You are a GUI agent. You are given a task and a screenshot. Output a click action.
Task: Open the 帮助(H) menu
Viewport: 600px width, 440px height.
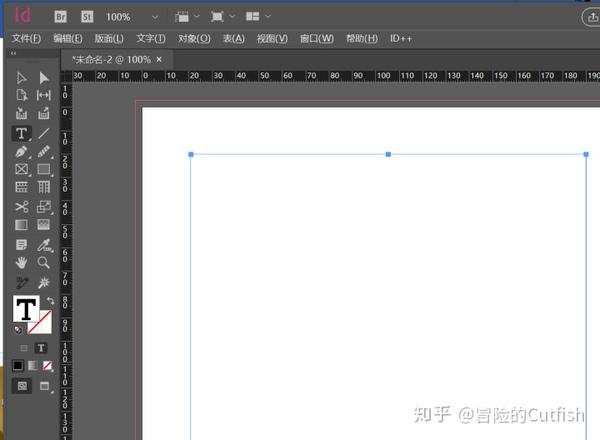tap(362, 38)
